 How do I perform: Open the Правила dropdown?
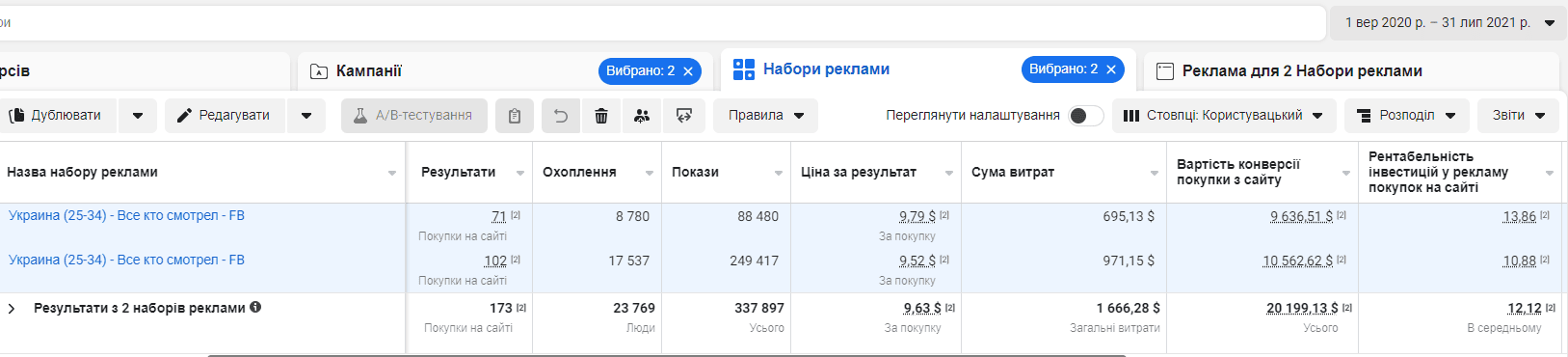click(765, 116)
